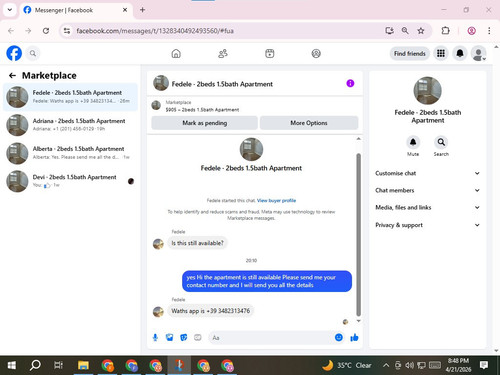Expand Media, files and links section
The width and height of the screenshot is (500, 375).
[428, 207]
